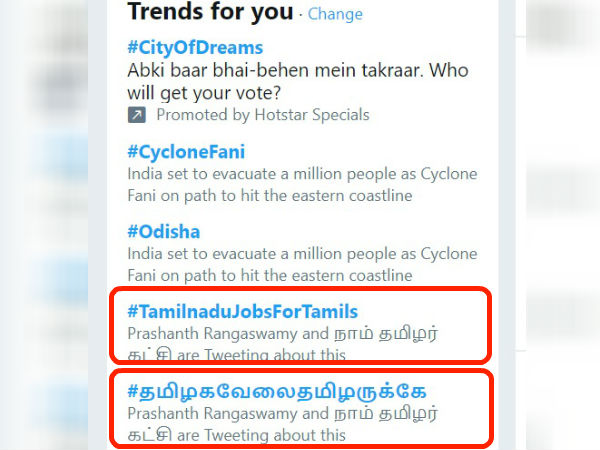Click 'eastern coastline' line under #Odisha
The image size is (600, 450).
(x=334, y=274)
